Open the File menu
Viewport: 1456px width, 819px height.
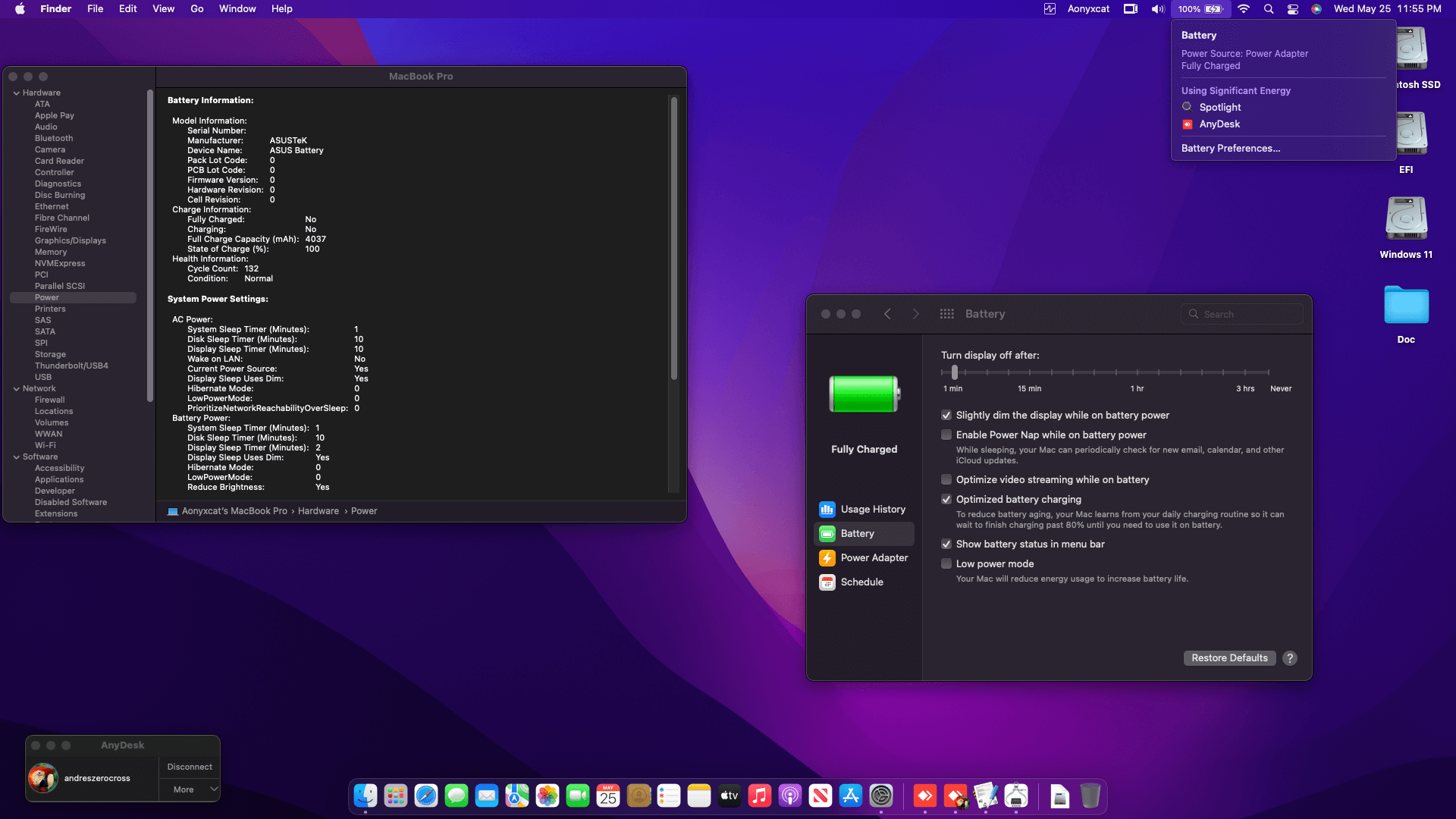[96, 9]
